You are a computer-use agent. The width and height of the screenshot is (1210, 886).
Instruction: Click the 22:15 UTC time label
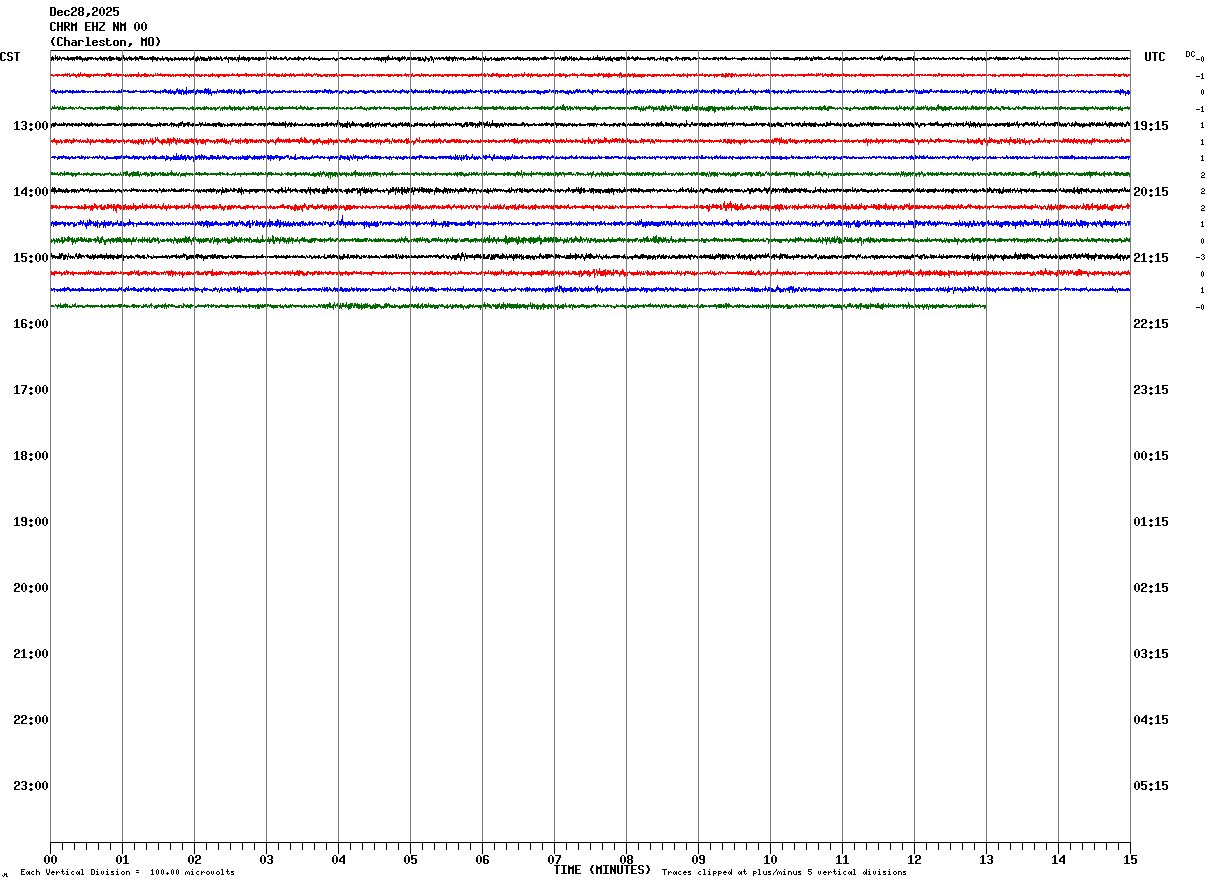tap(1150, 324)
